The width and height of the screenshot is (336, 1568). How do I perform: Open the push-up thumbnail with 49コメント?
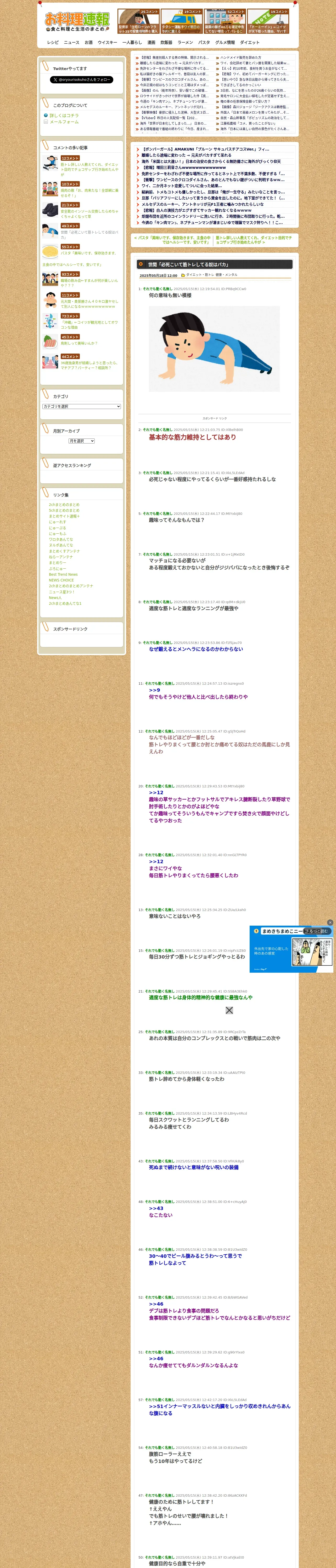[51, 231]
